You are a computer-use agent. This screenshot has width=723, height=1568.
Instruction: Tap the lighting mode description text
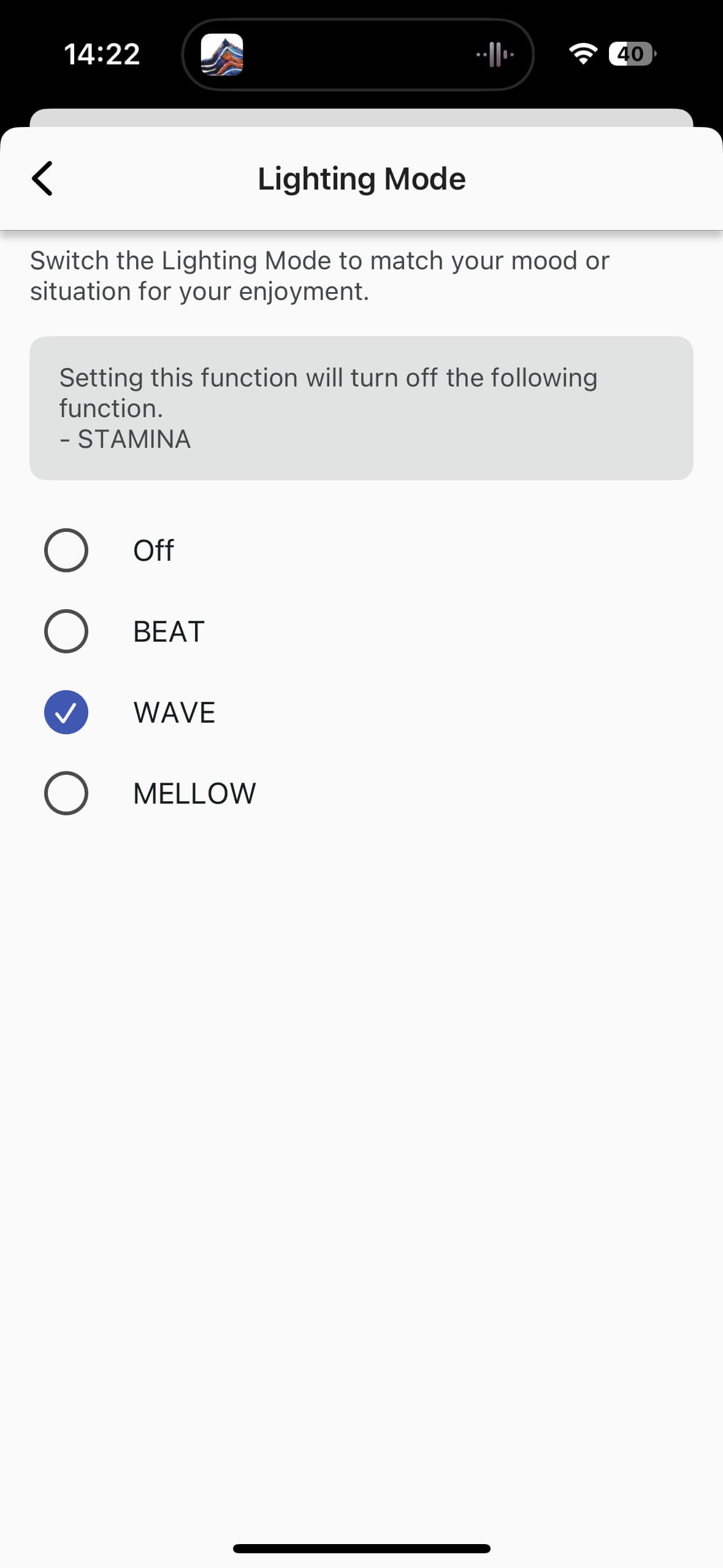point(319,276)
